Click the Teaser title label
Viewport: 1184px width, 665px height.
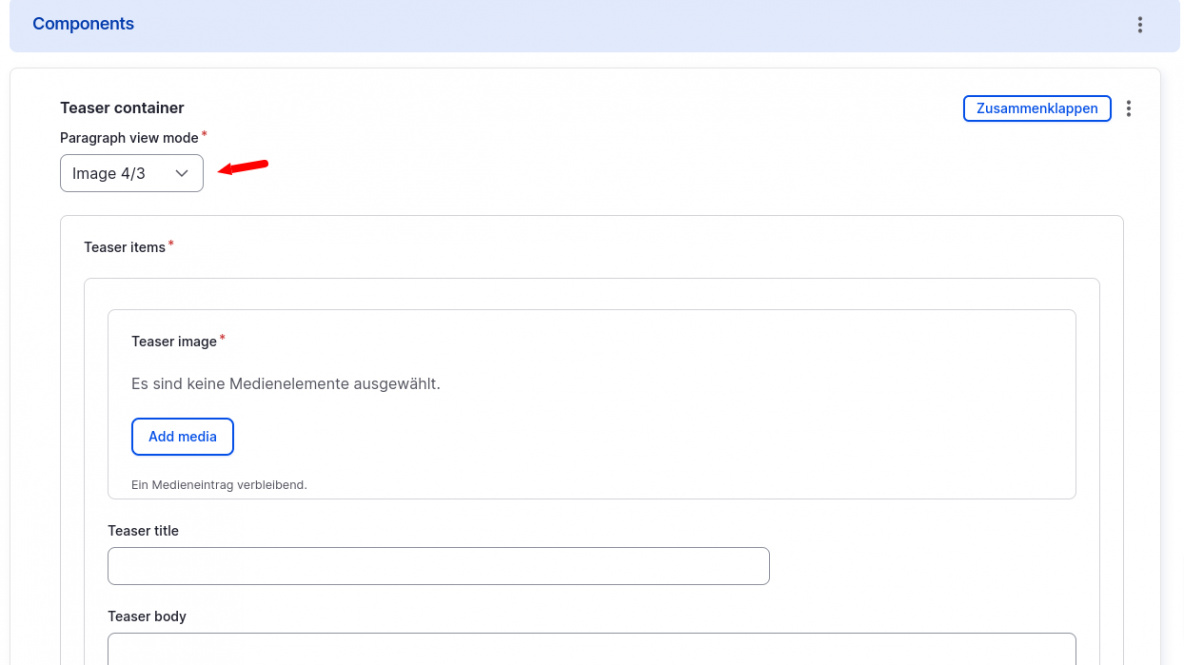click(143, 531)
